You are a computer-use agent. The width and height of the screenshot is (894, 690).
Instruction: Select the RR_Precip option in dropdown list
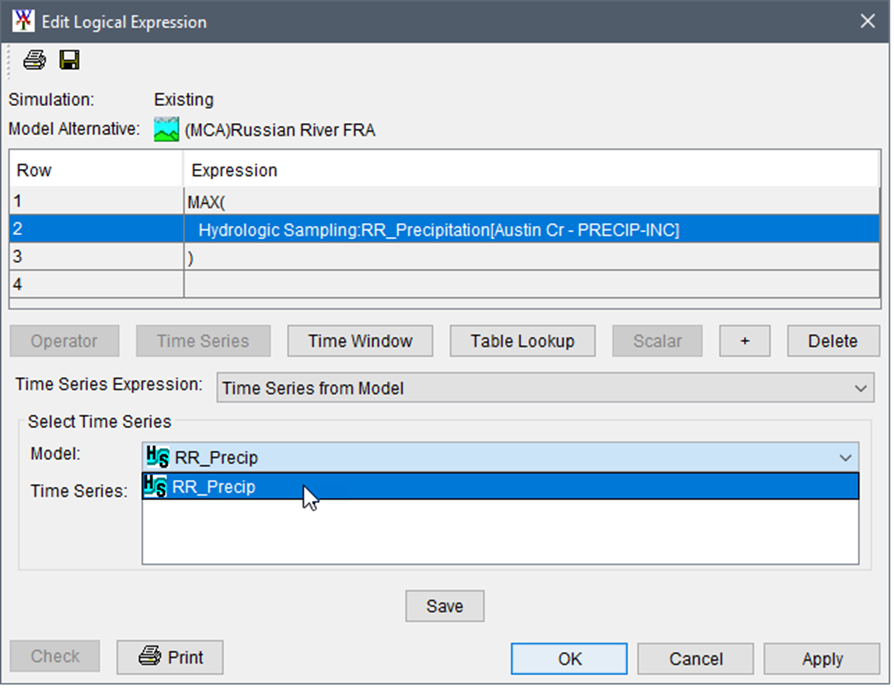click(x=214, y=487)
